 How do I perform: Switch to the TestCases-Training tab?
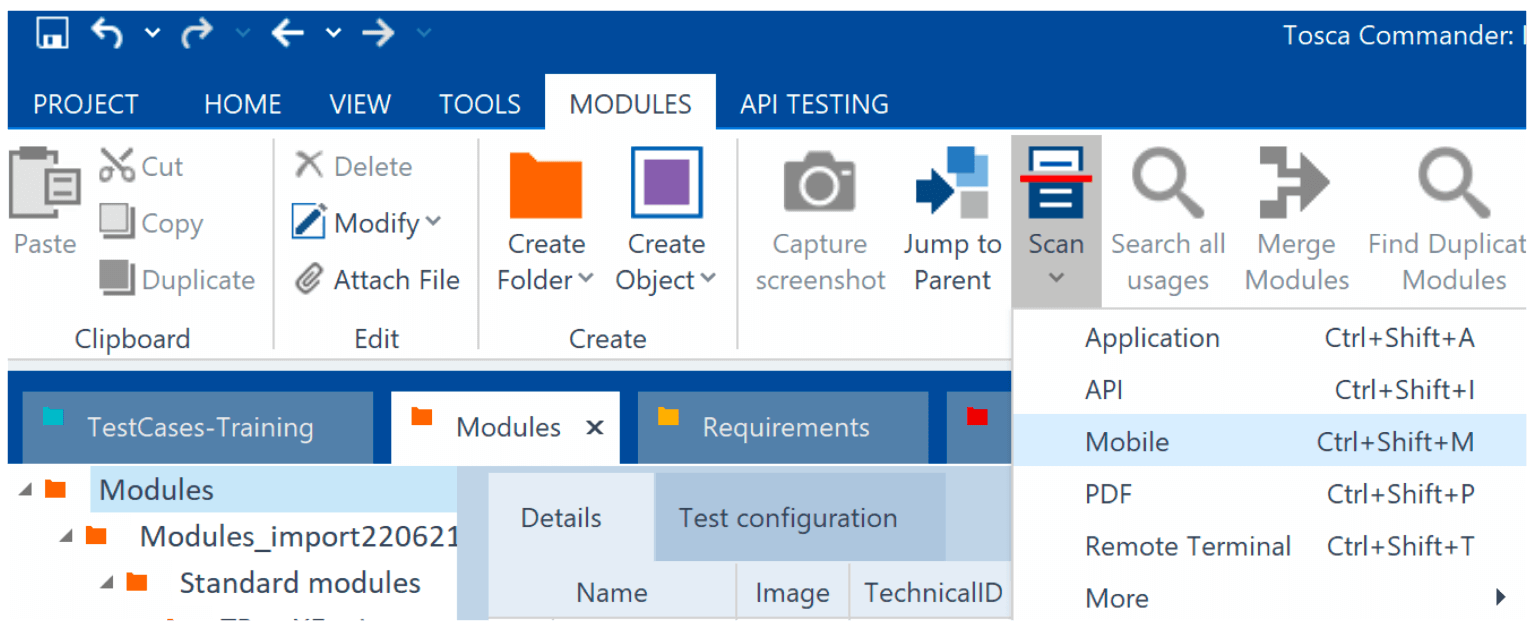pyautogui.click(x=198, y=428)
